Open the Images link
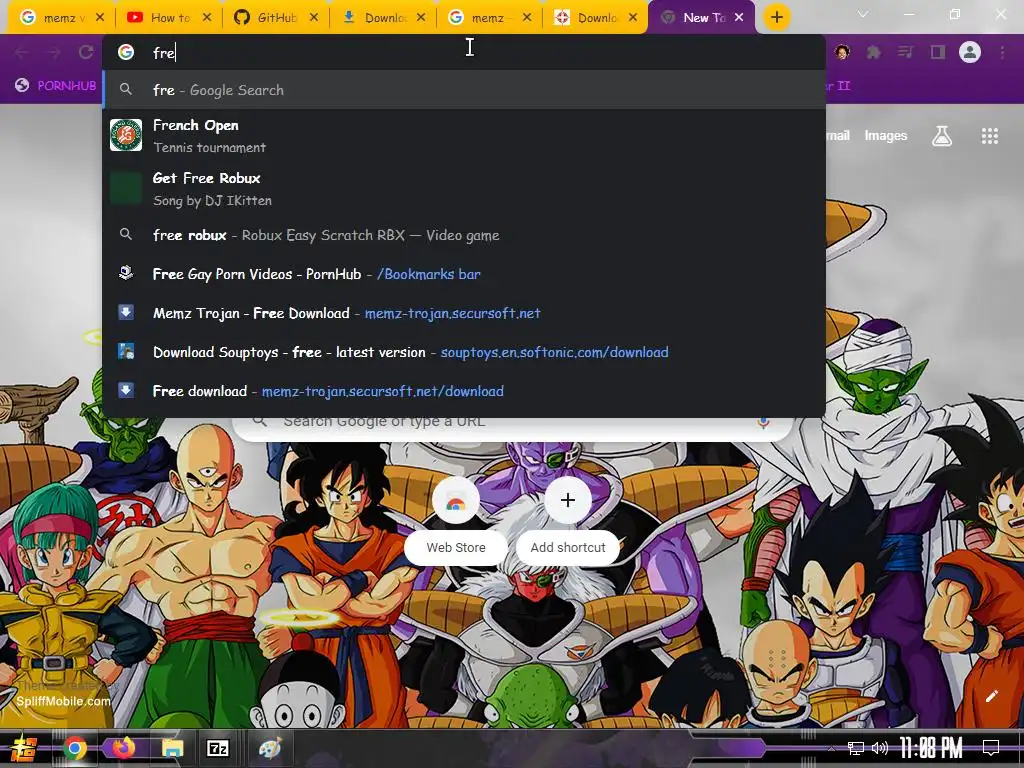Image resolution: width=1024 pixels, height=768 pixels. 886,136
